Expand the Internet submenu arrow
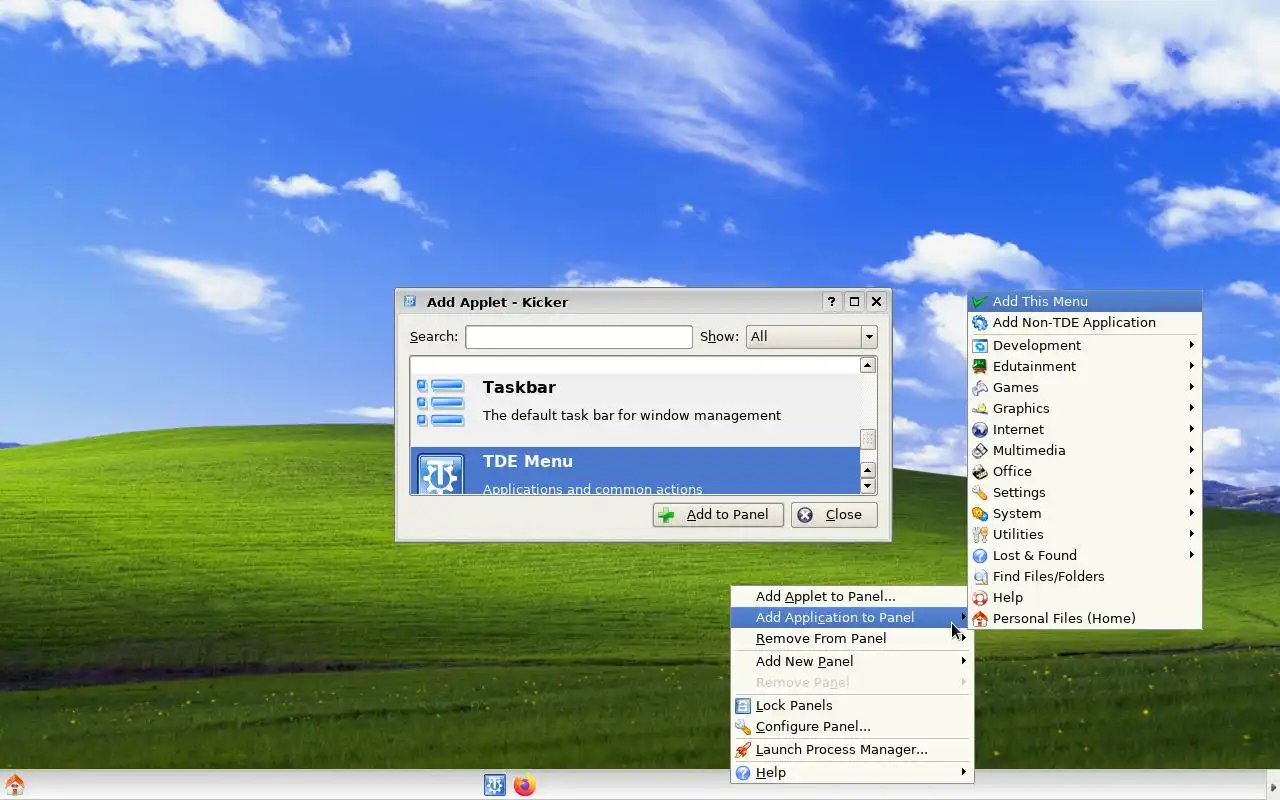The width and height of the screenshot is (1280, 800). (1191, 429)
